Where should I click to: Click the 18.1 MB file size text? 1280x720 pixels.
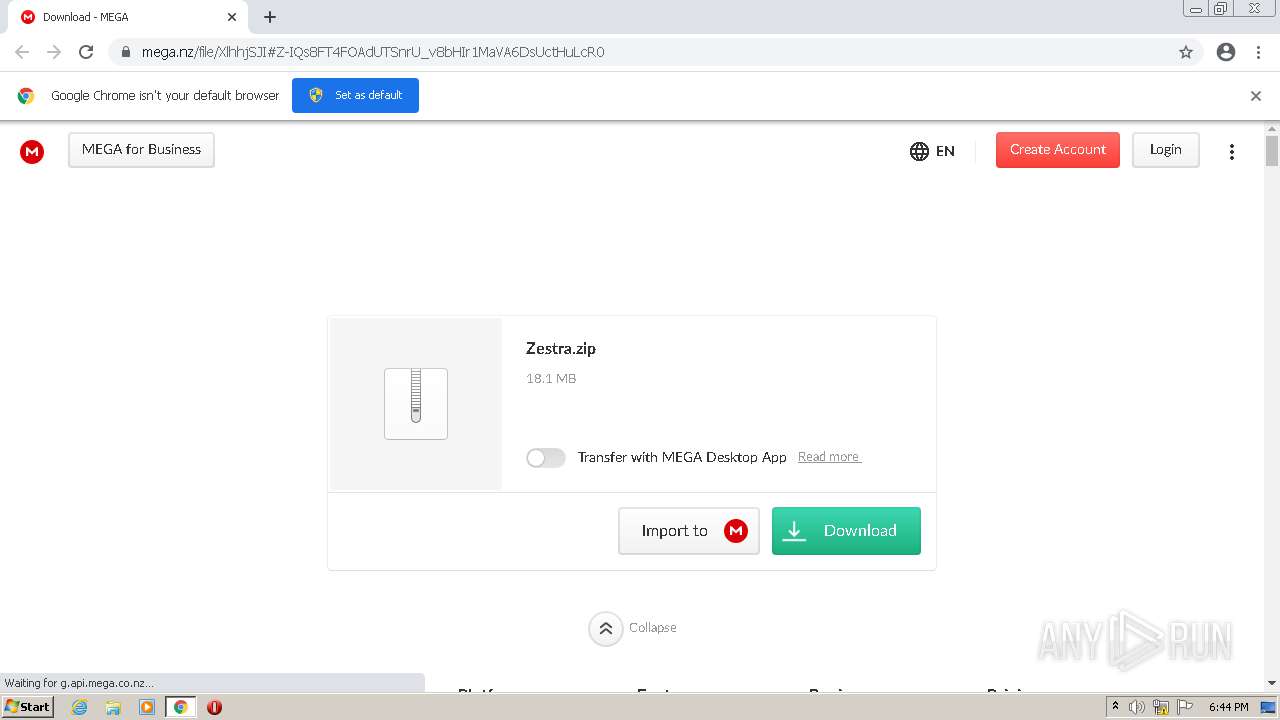[551, 379]
